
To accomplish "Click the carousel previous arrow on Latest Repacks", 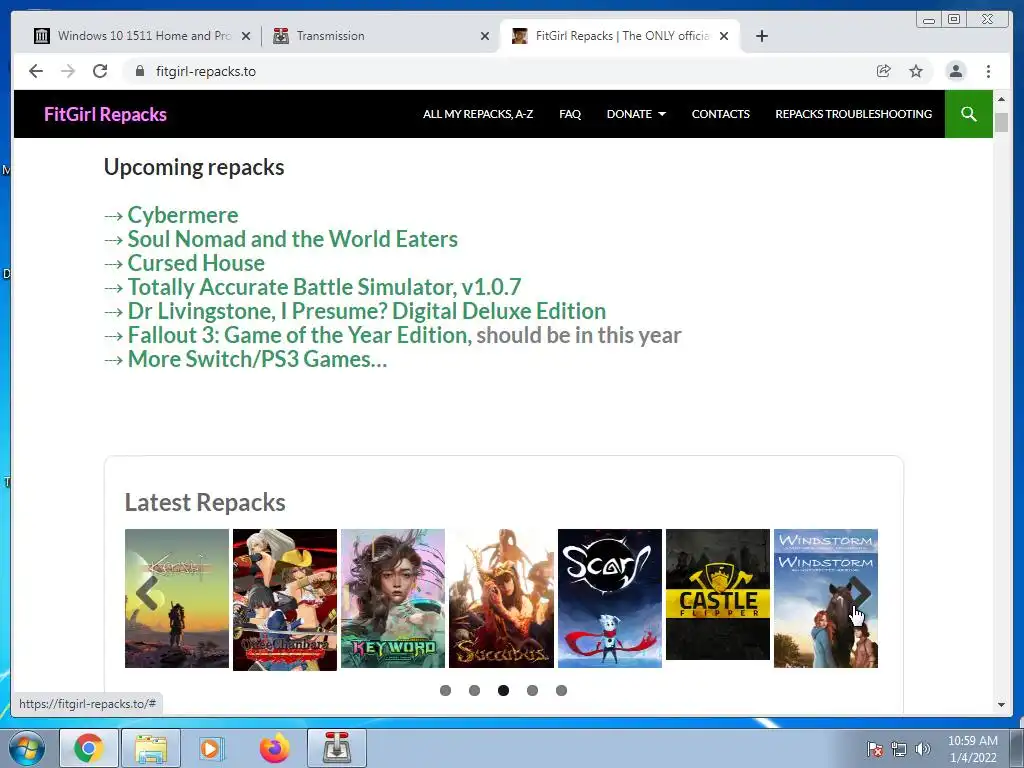I will [148, 594].
